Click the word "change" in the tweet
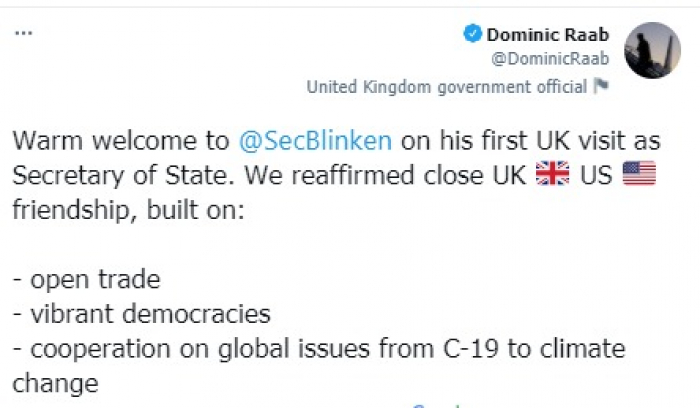This screenshot has width=700, height=408. pos(55,382)
